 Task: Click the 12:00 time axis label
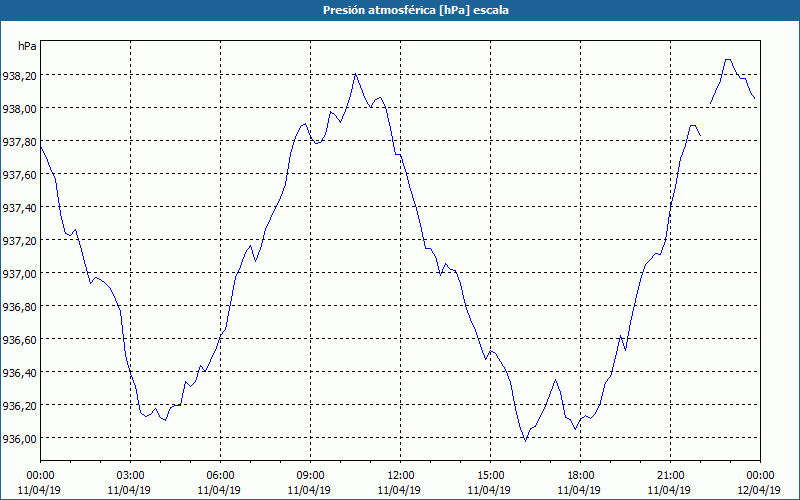(x=401, y=476)
